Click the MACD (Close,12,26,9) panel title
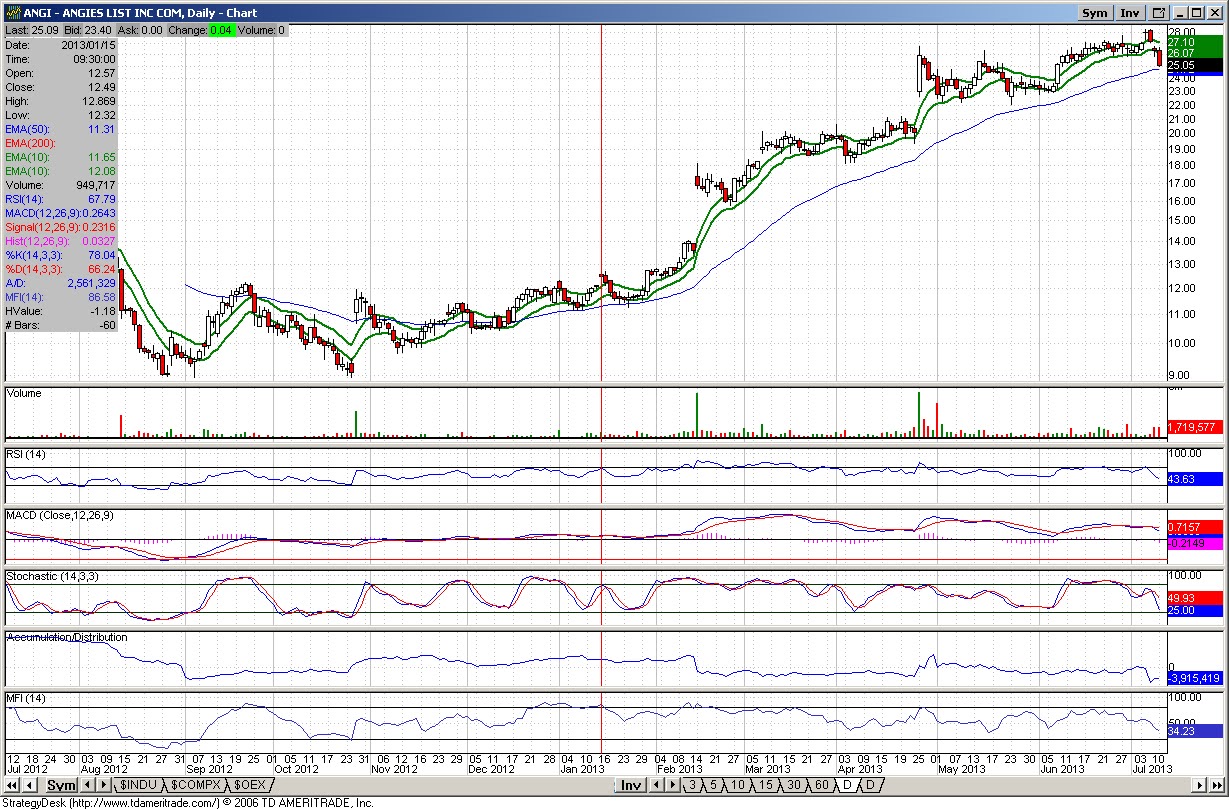Image resolution: width=1229 pixels, height=809 pixels. (x=60, y=515)
